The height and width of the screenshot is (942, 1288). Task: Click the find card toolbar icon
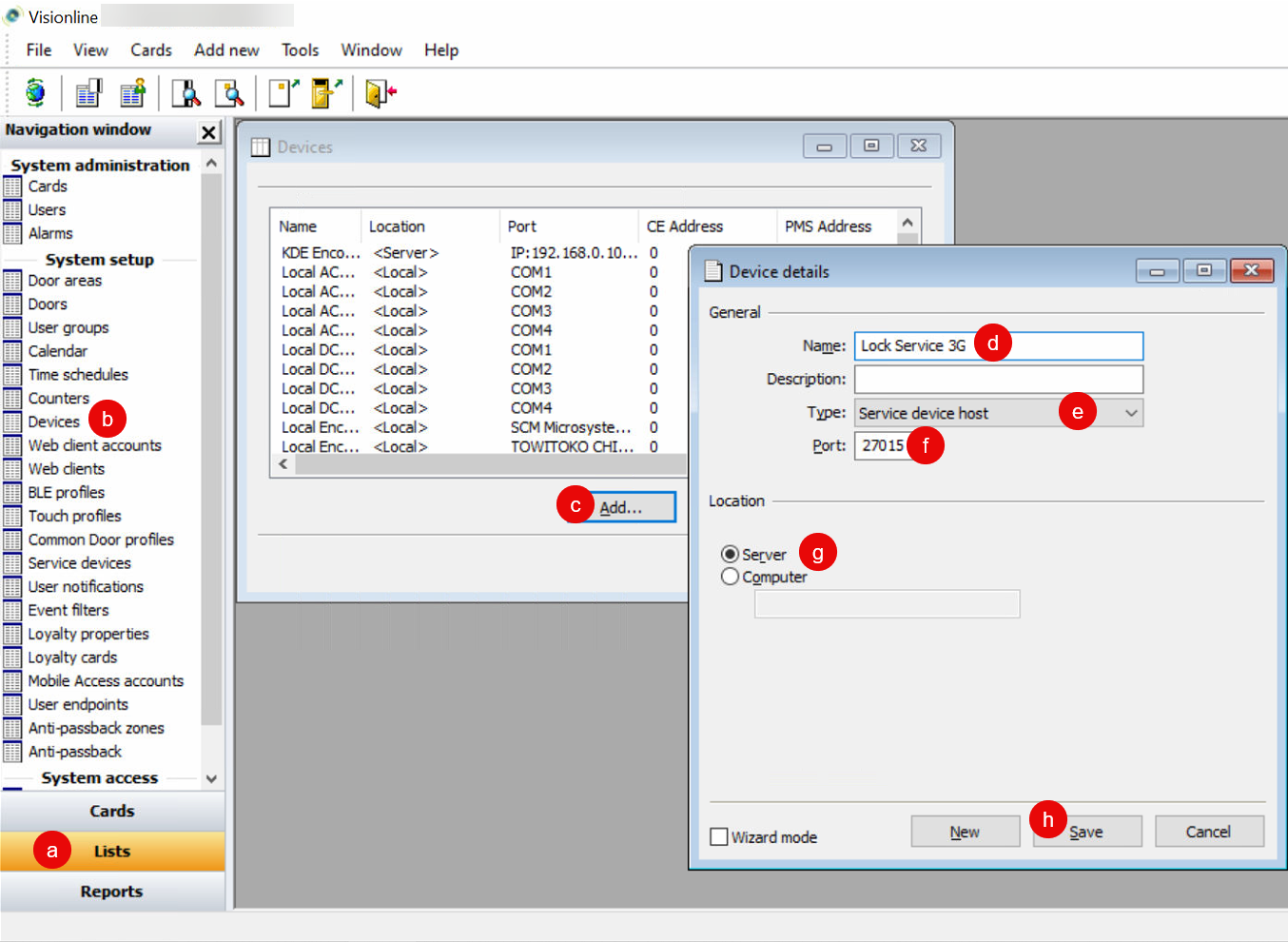[x=231, y=92]
